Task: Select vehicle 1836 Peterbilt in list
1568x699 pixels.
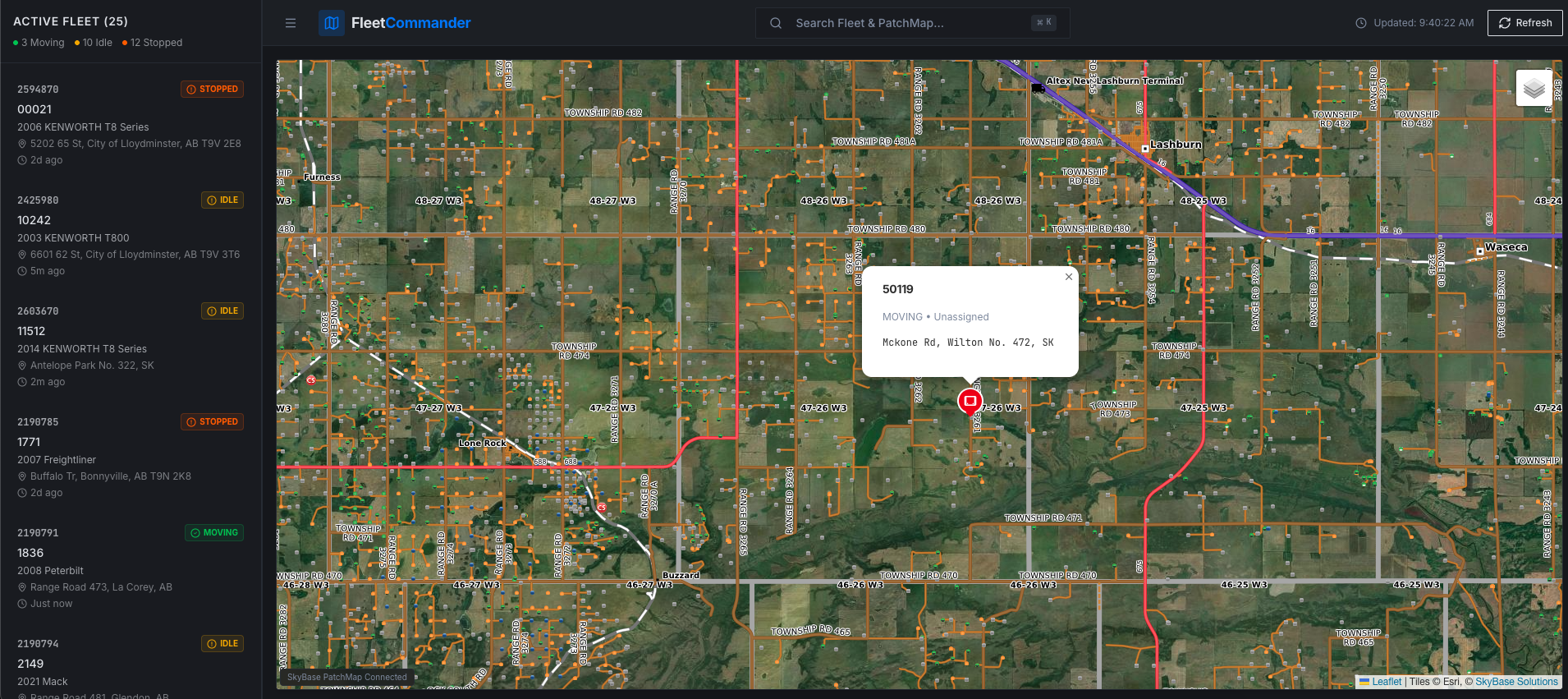Action: 131,568
